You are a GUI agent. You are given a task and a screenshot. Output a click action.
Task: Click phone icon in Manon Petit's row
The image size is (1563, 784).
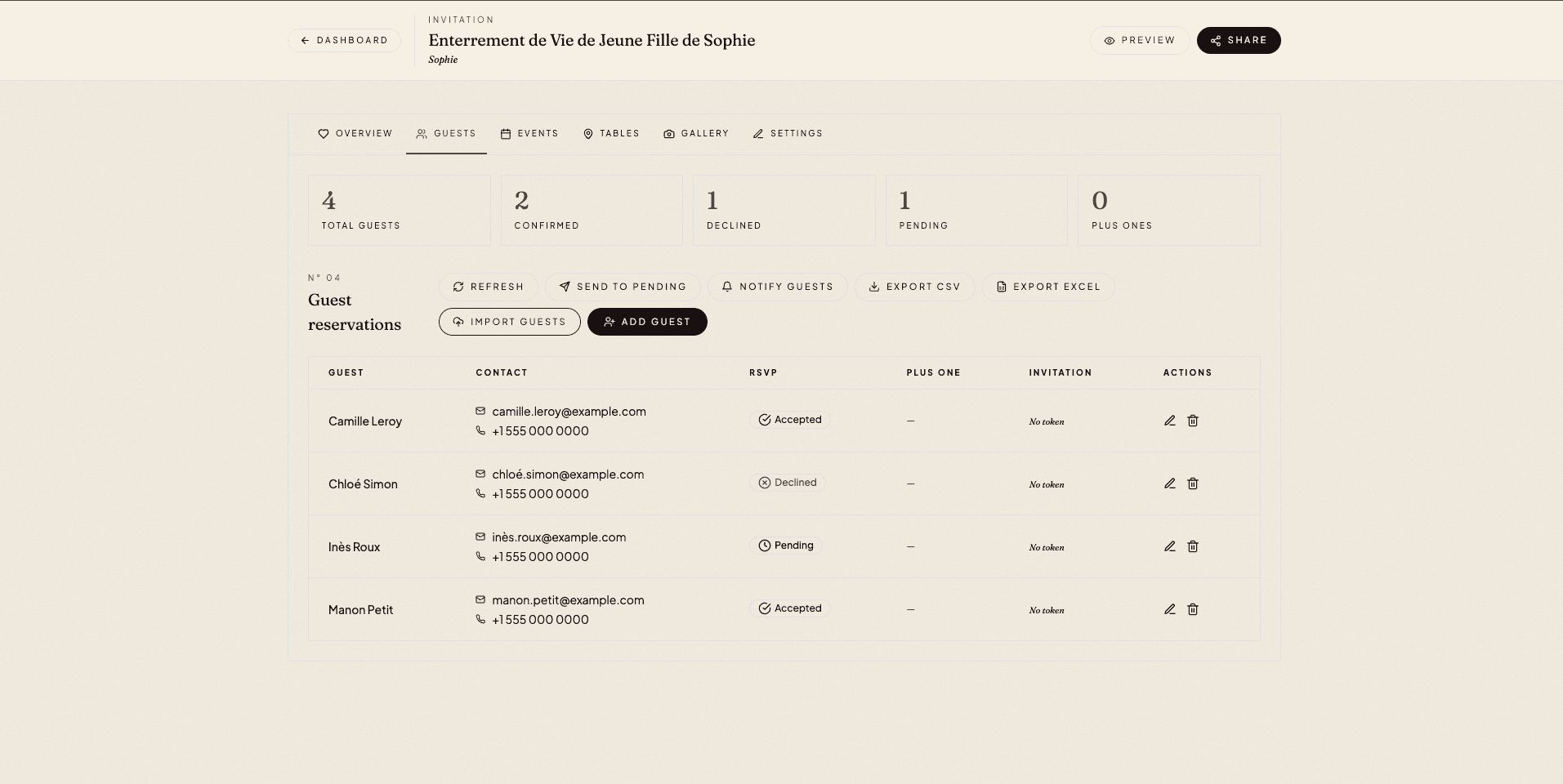(480, 619)
